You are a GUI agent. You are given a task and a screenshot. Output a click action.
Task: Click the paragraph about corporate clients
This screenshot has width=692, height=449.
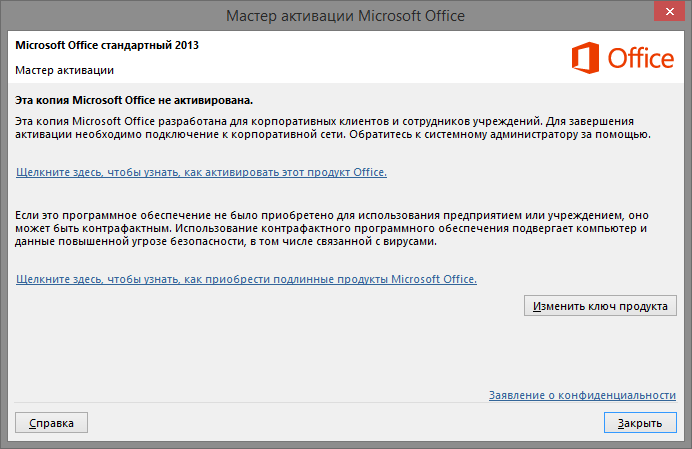pos(330,126)
